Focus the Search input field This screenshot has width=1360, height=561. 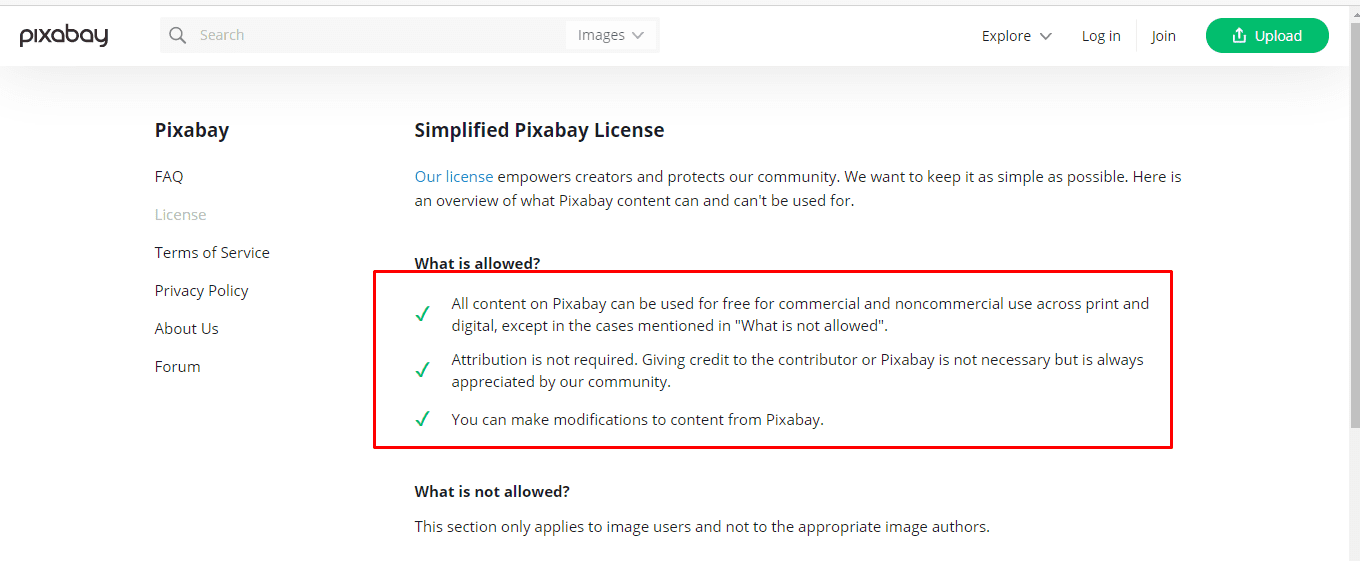point(380,36)
